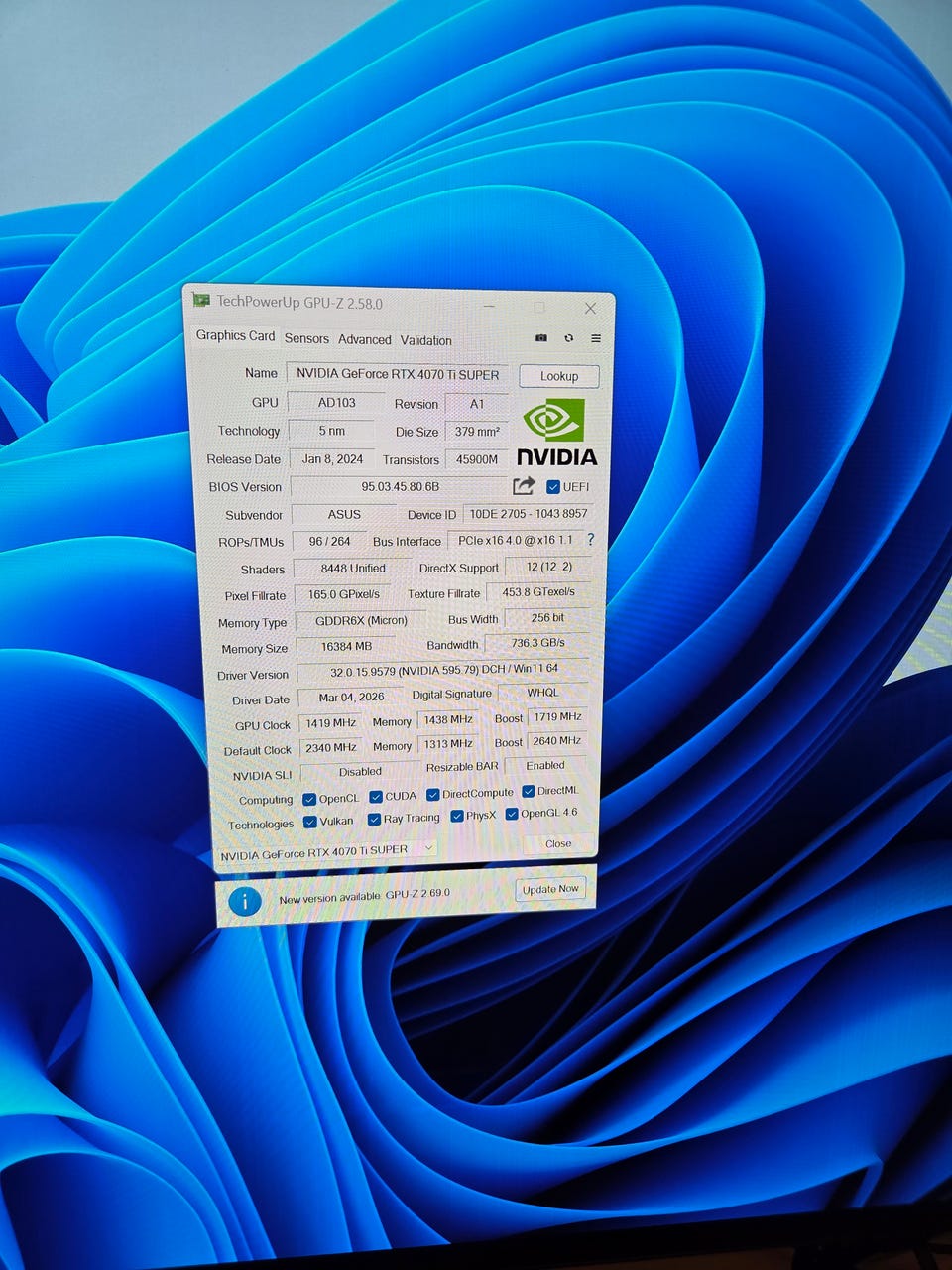
Task: Click the Resizable BAR value Enabled
Action: (545, 765)
